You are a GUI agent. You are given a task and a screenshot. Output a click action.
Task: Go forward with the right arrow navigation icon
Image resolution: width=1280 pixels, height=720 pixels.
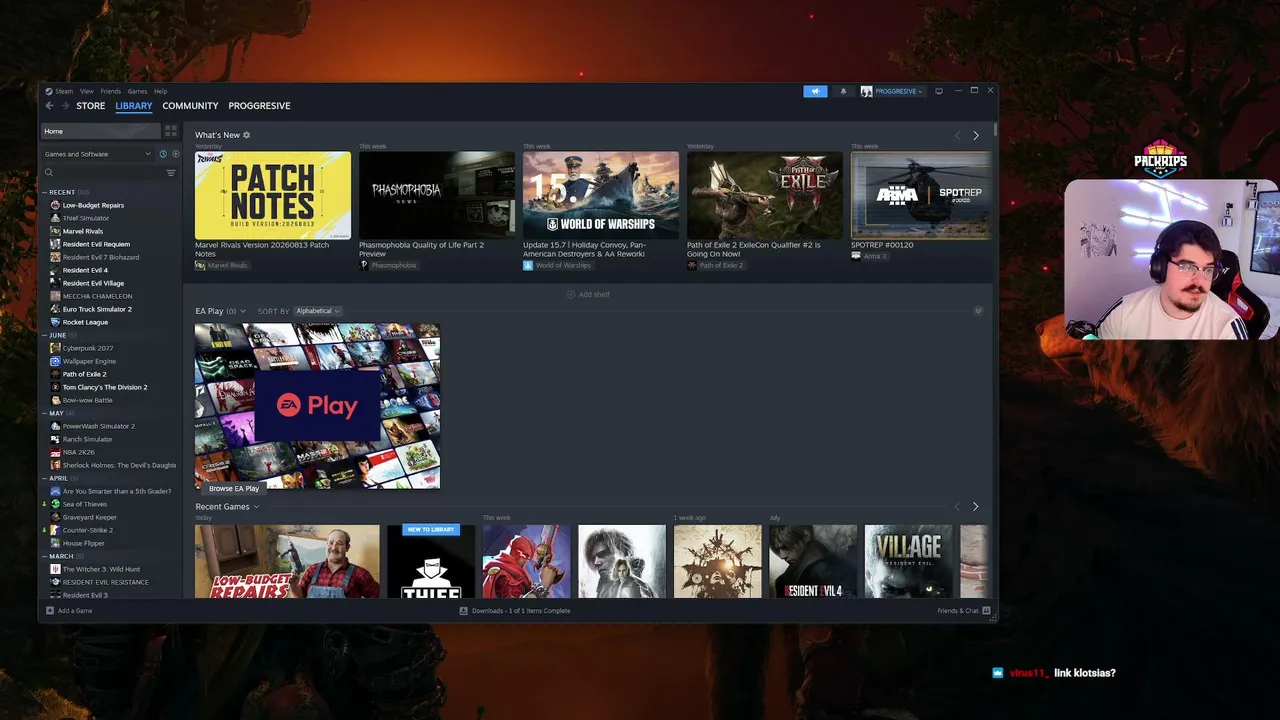click(x=65, y=106)
